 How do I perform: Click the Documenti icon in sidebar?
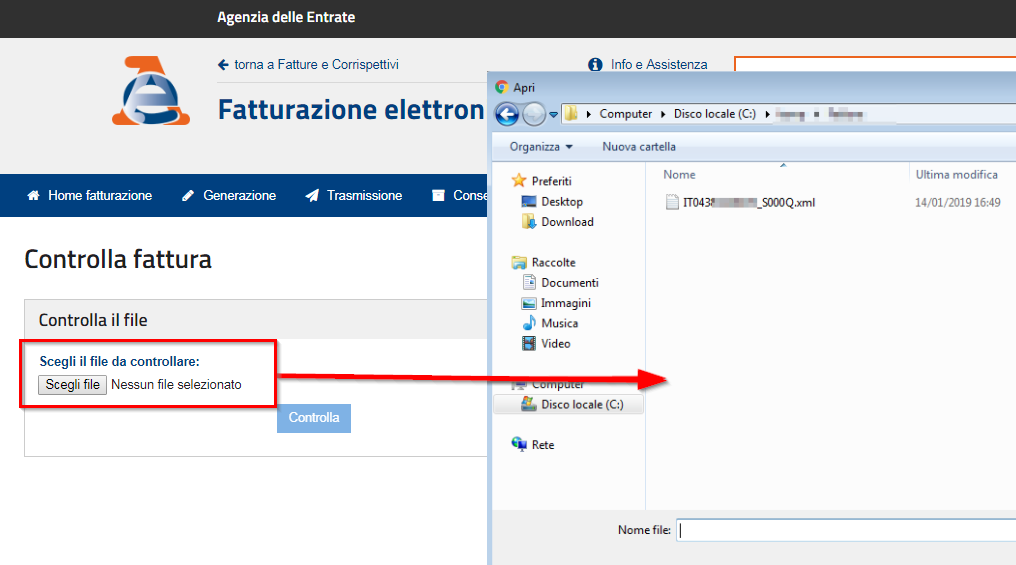pyautogui.click(x=529, y=282)
